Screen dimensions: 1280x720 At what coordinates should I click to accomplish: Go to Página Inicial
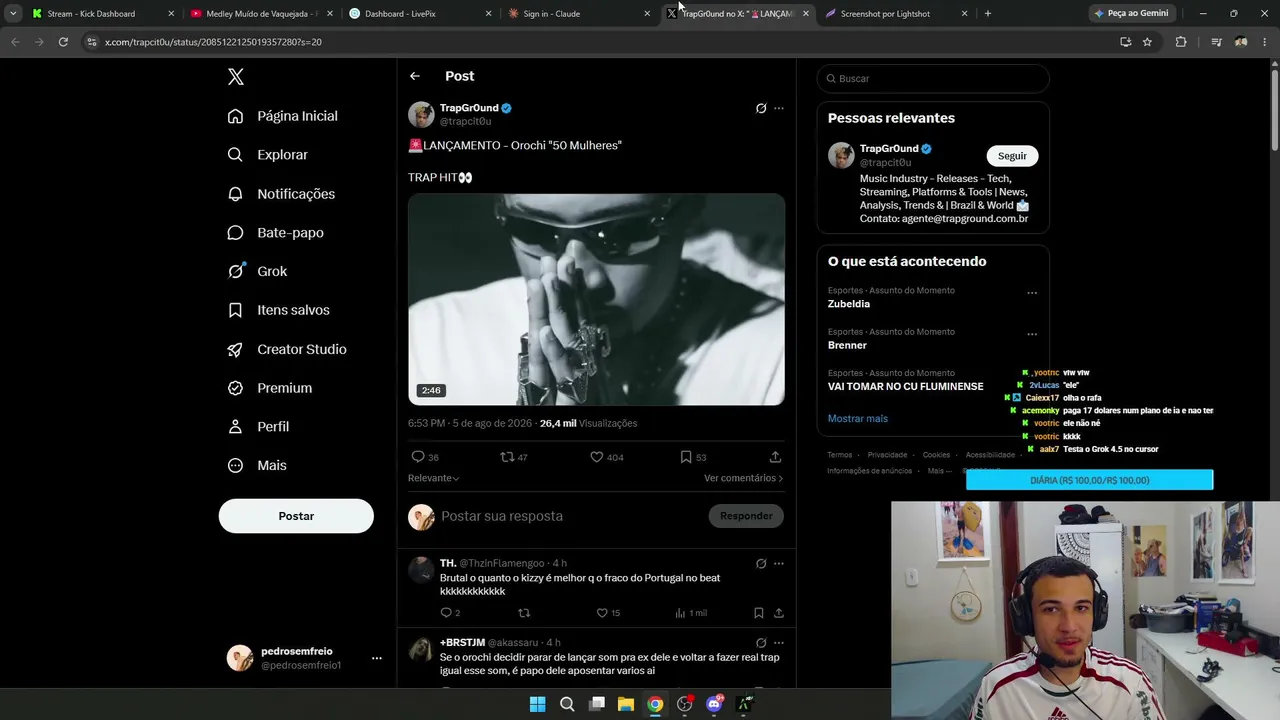coord(283,116)
